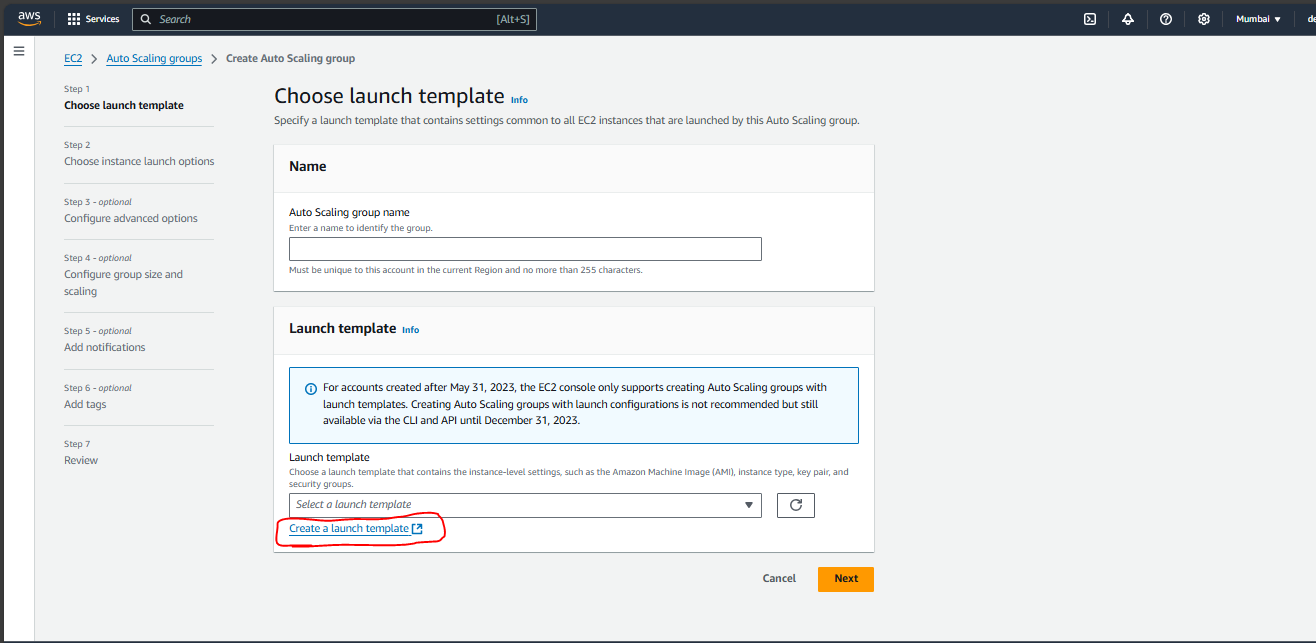This screenshot has height=643, width=1316.
Task: Go to the EC2 breadcrumb link
Action: pos(73,59)
